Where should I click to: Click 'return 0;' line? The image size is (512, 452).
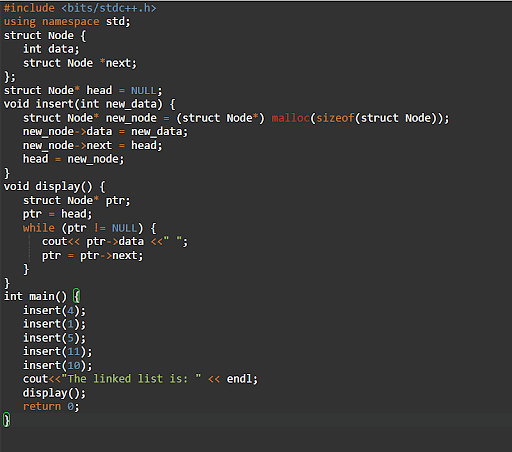[x=51, y=407]
